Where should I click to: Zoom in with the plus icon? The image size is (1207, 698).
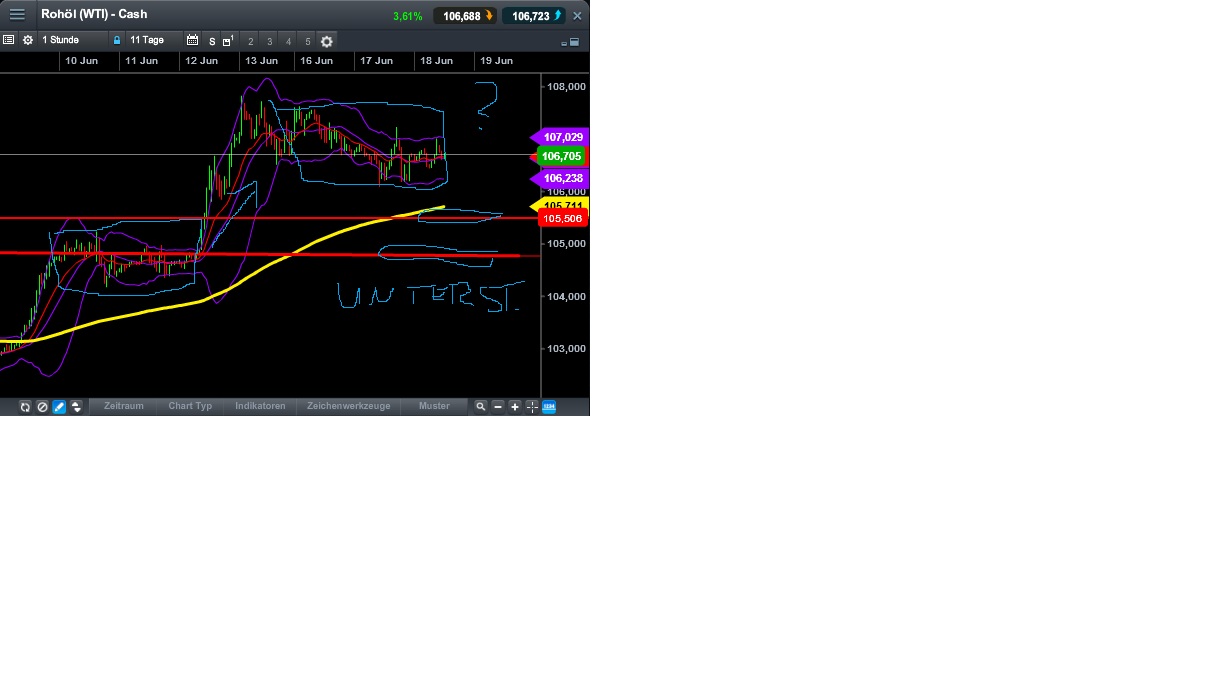point(514,406)
